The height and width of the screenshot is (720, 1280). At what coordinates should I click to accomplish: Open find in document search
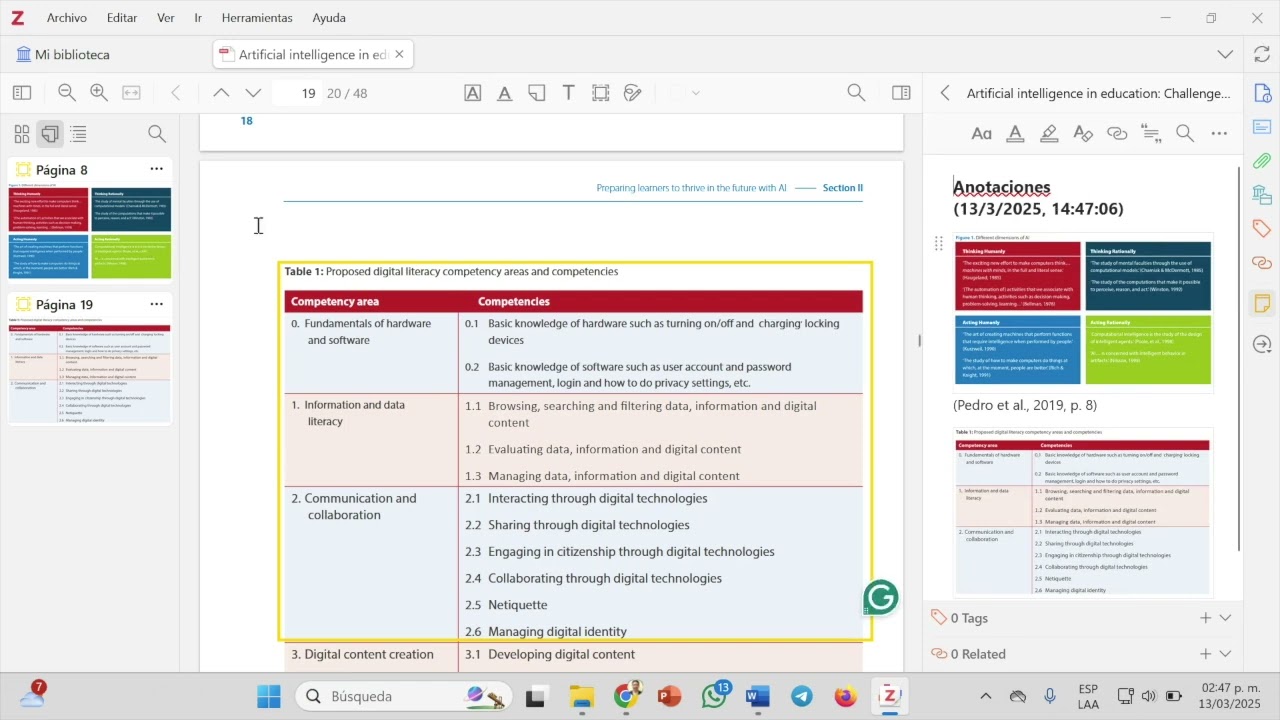point(856,93)
